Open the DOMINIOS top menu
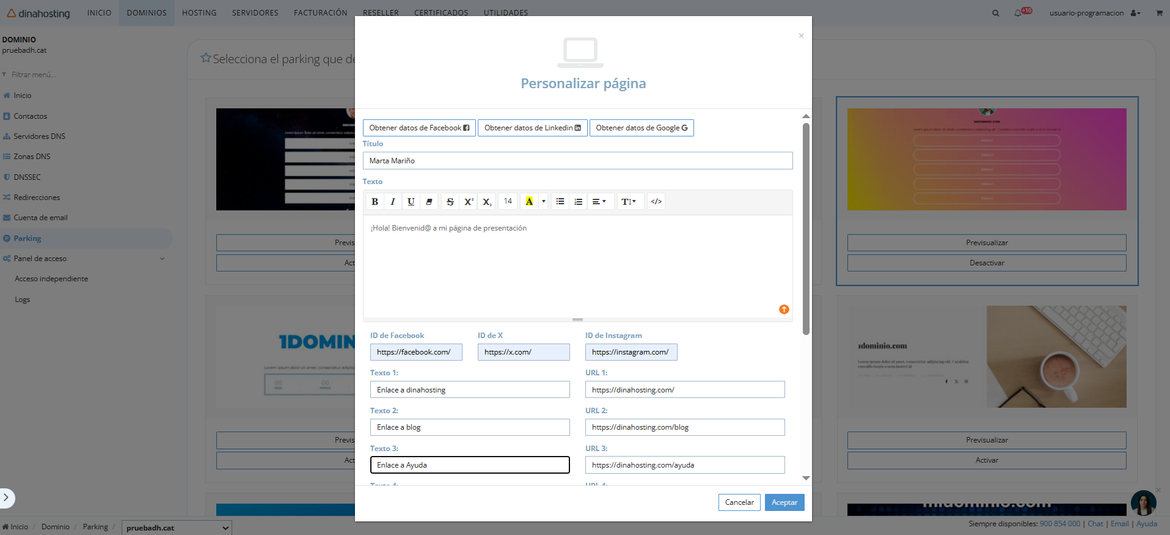The height and width of the screenshot is (535, 1170). click(x=146, y=13)
